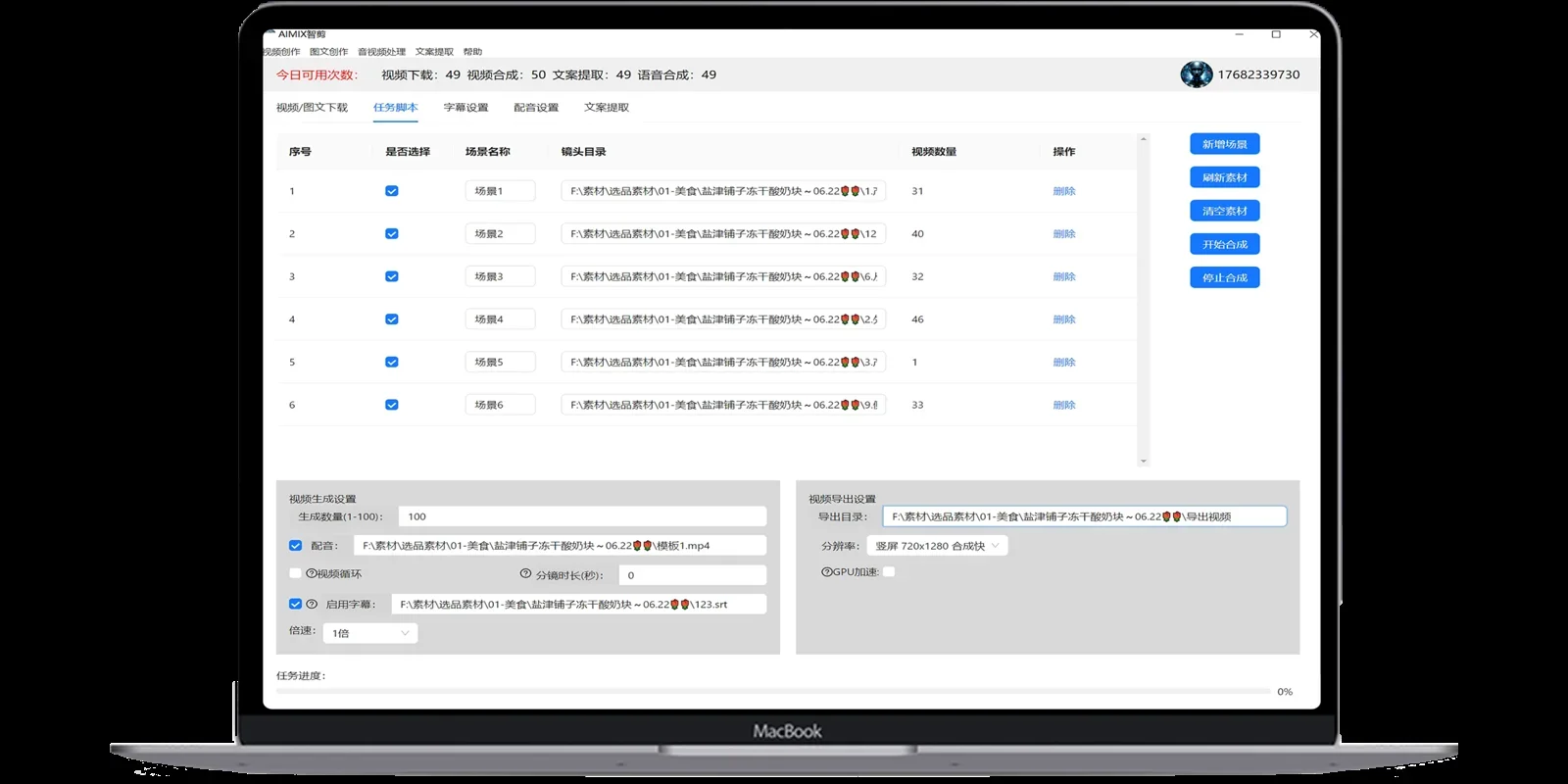Click the help icon beside 启用字幕
The width and height of the screenshot is (1568, 784).
(x=312, y=604)
